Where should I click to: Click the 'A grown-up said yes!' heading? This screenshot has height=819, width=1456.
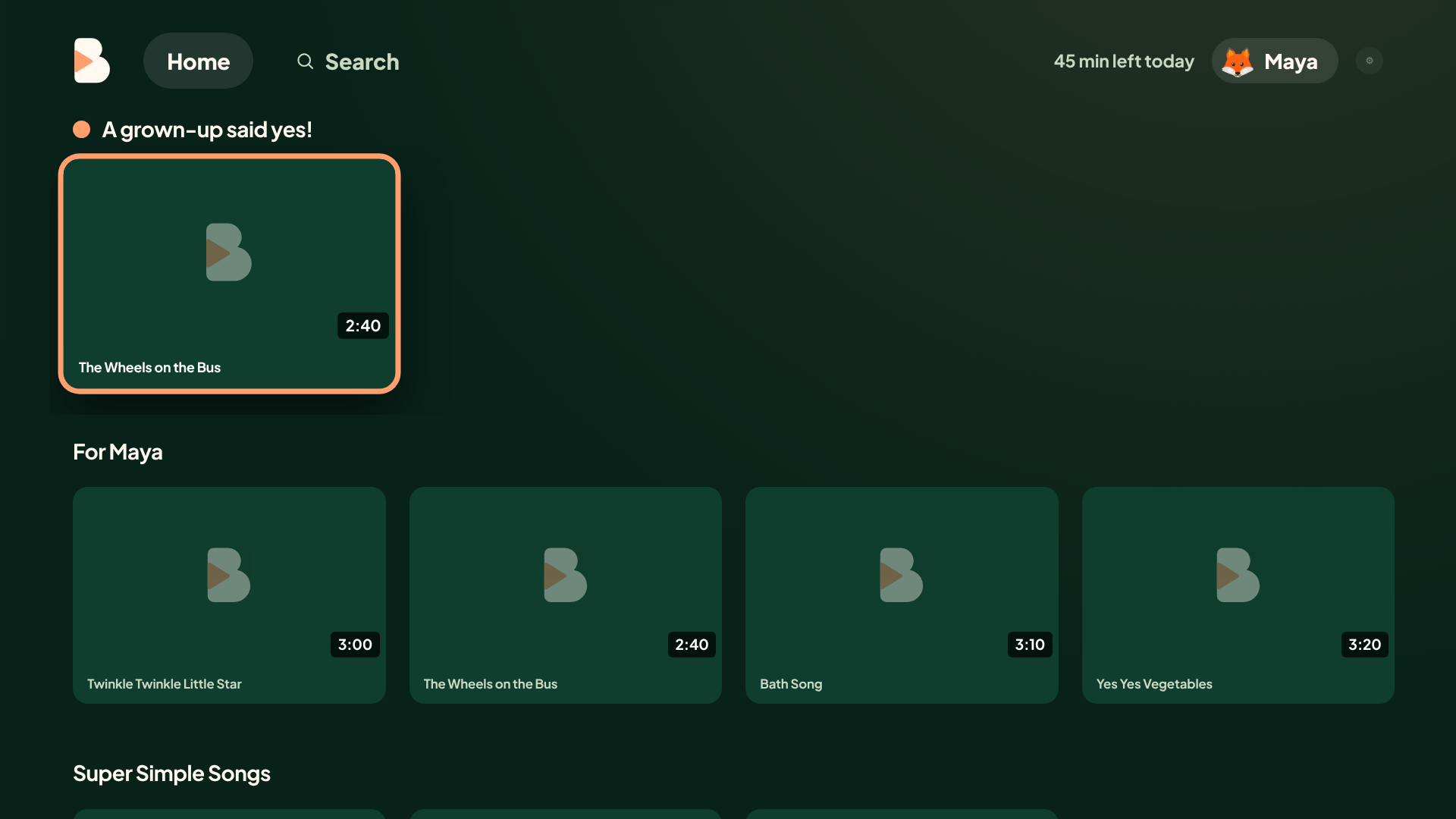click(x=207, y=130)
